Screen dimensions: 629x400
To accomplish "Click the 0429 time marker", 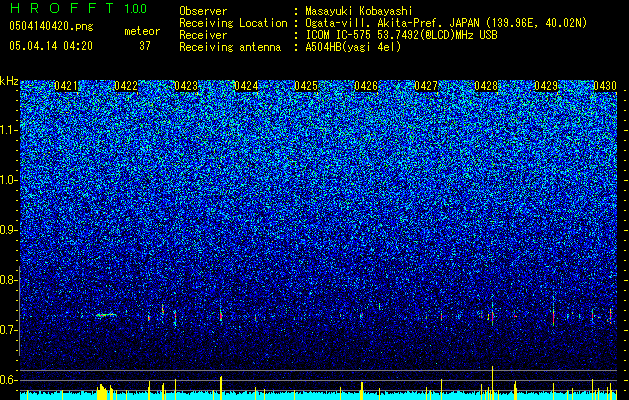I will (x=546, y=86).
